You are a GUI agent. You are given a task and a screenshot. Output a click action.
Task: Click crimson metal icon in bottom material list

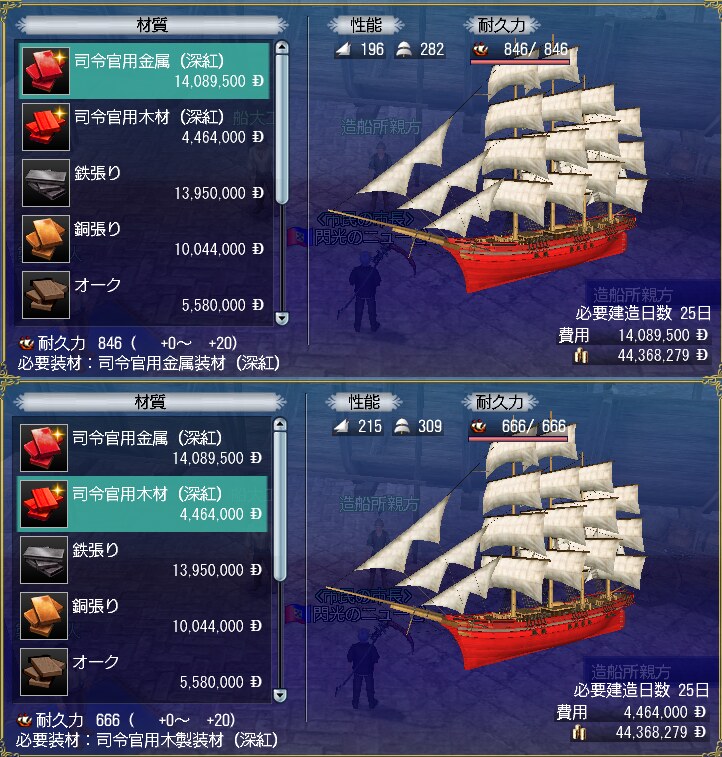(x=44, y=448)
